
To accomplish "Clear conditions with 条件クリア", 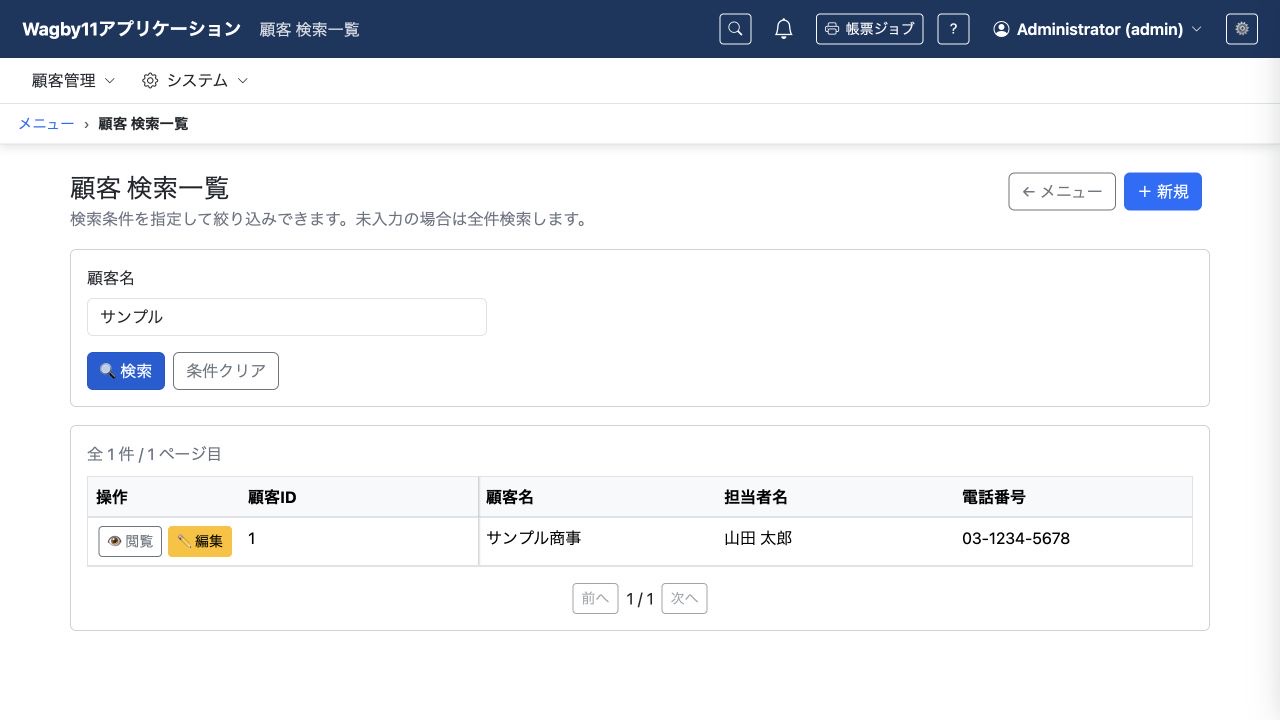I will coord(226,371).
